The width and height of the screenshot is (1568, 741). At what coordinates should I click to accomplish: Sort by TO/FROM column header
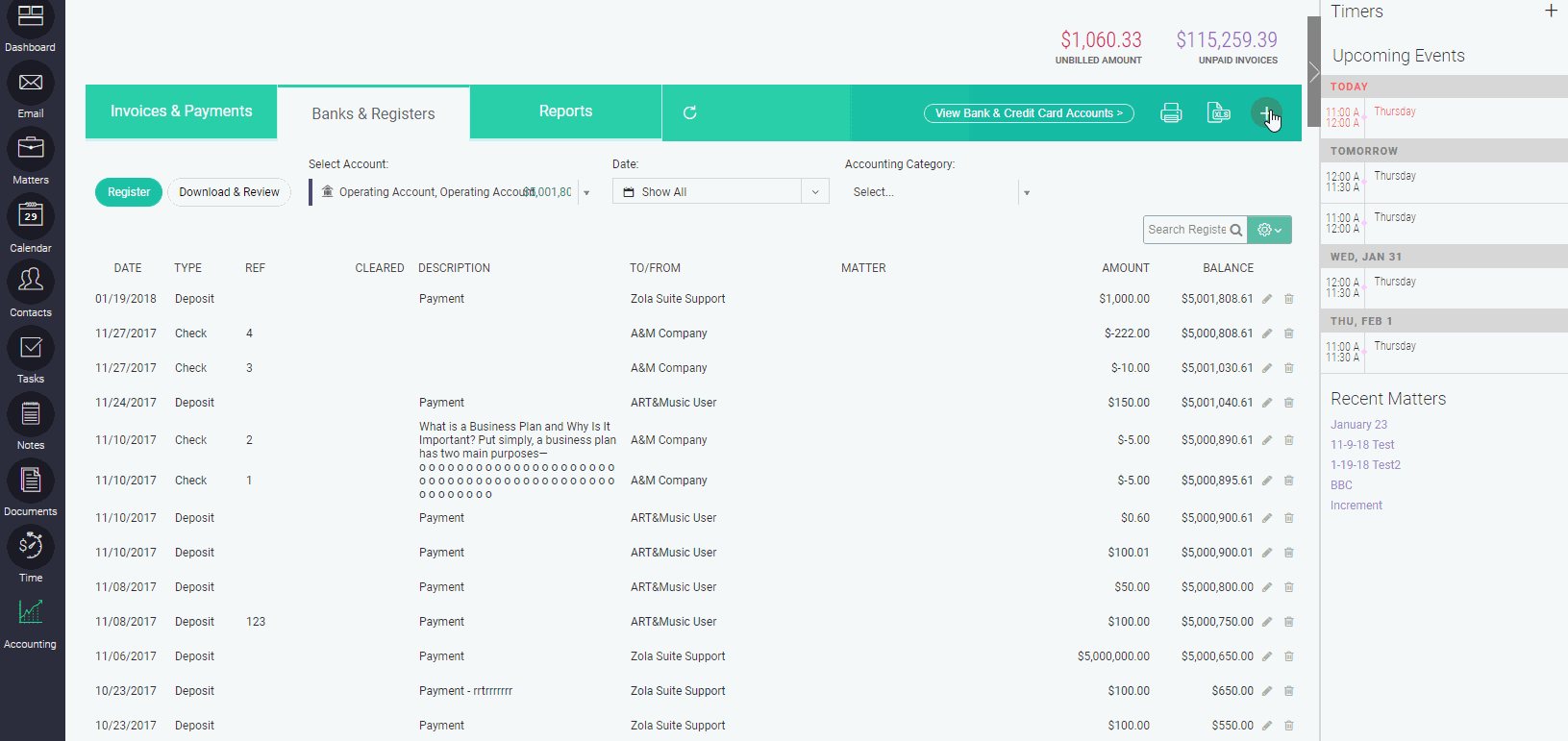click(655, 268)
